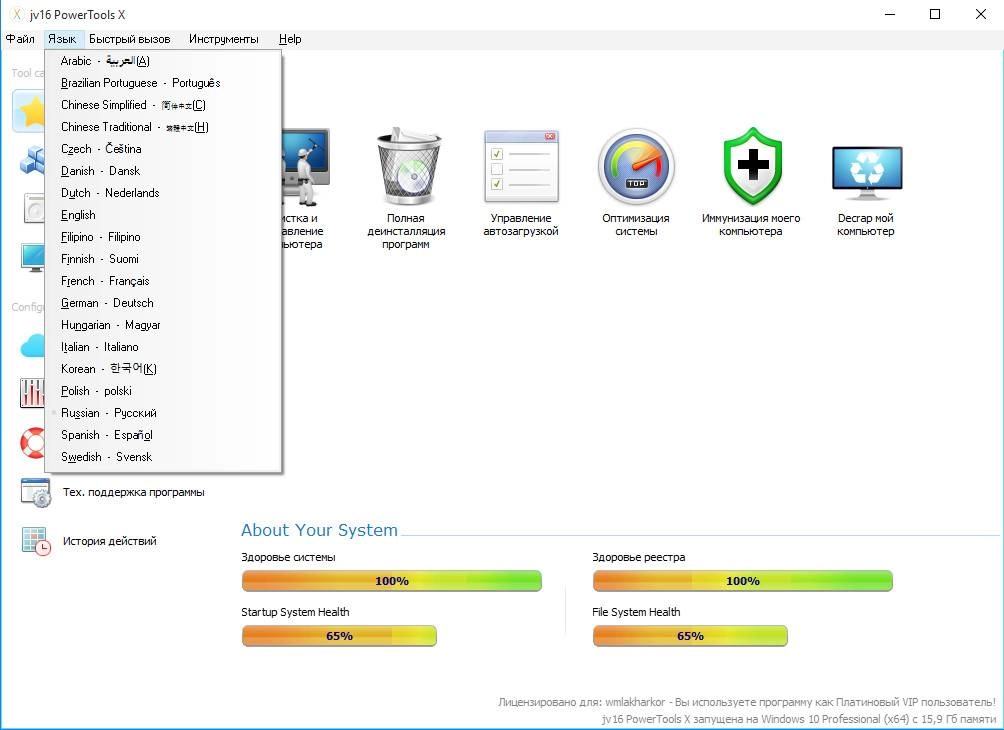Launch the System Optimizer speedometer icon
The image size is (1004, 730).
coord(636,166)
